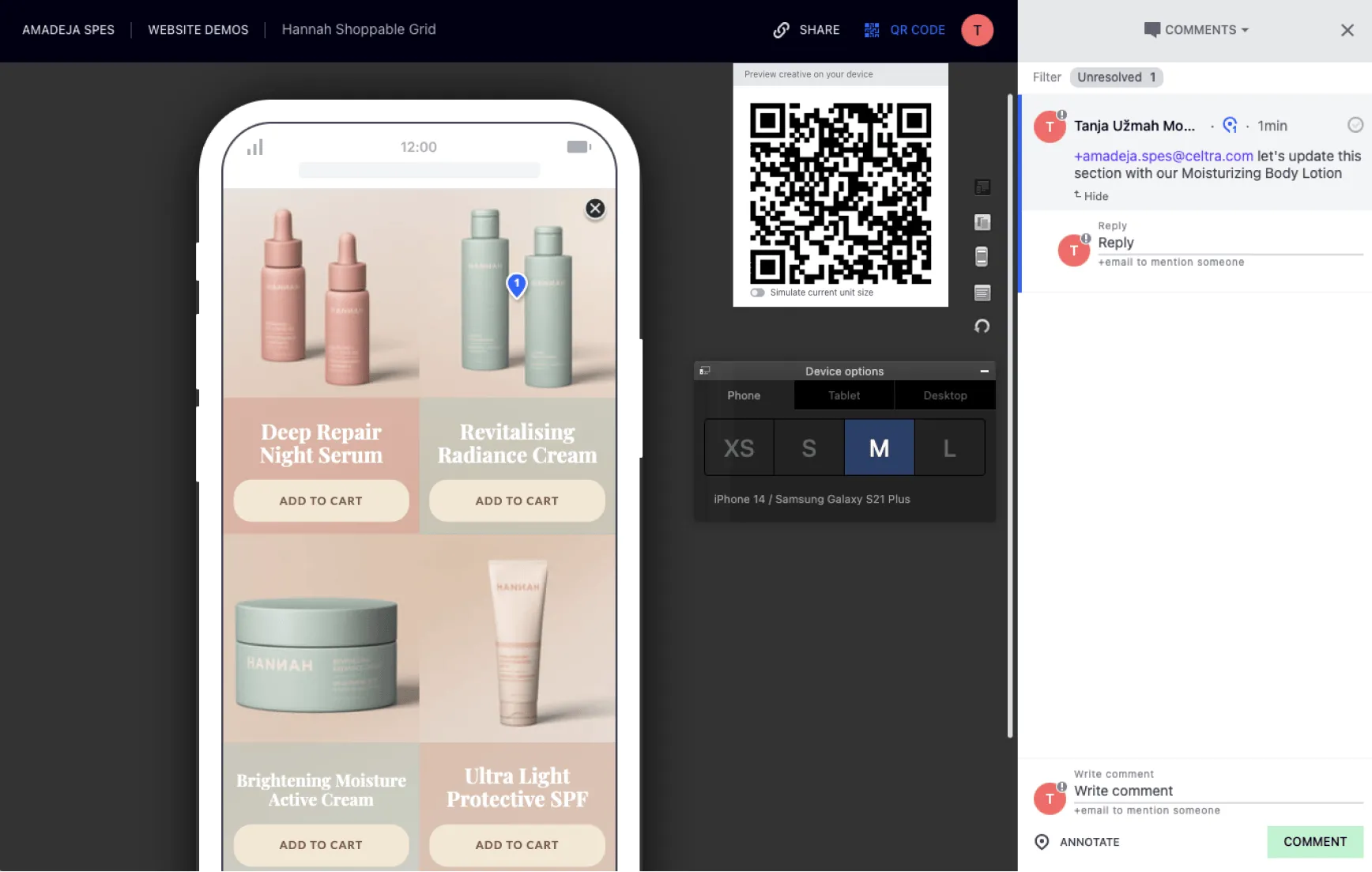The width and height of the screenshot is (1372, 872).
Task: Select the L device size
Action: 949,448
